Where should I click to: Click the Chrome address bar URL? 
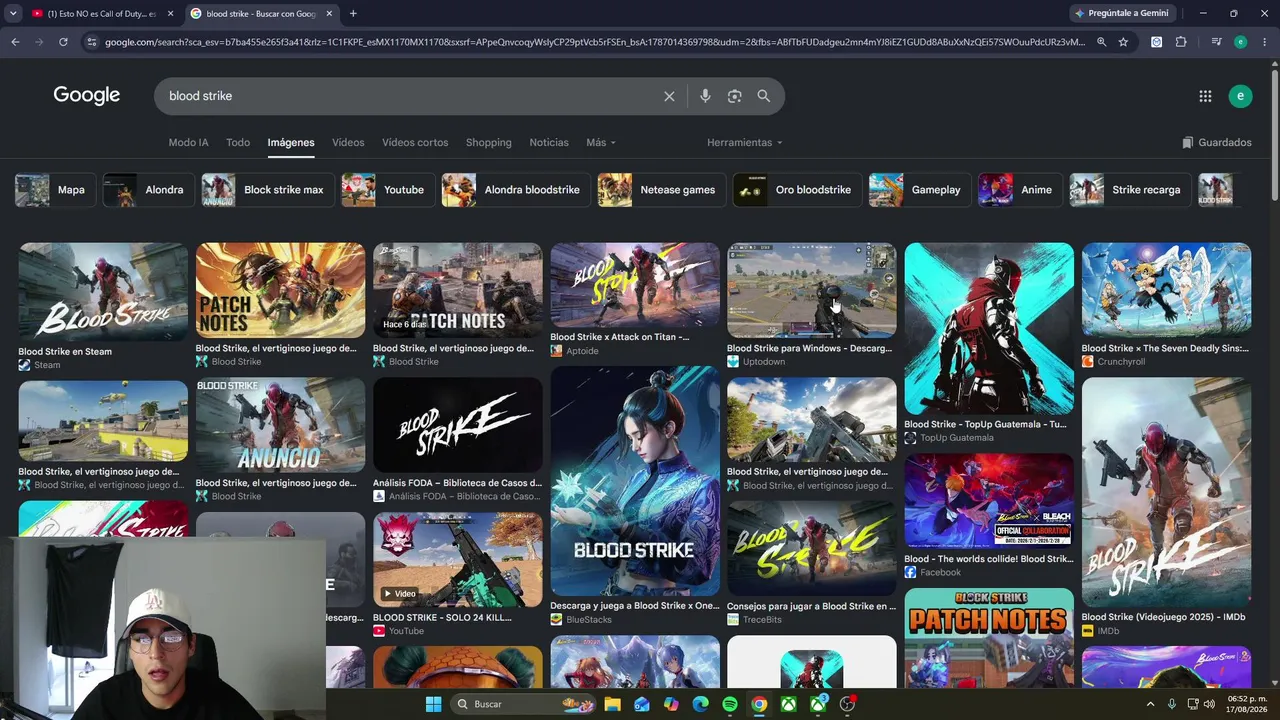pyautogui.click(x=594, y=42)
